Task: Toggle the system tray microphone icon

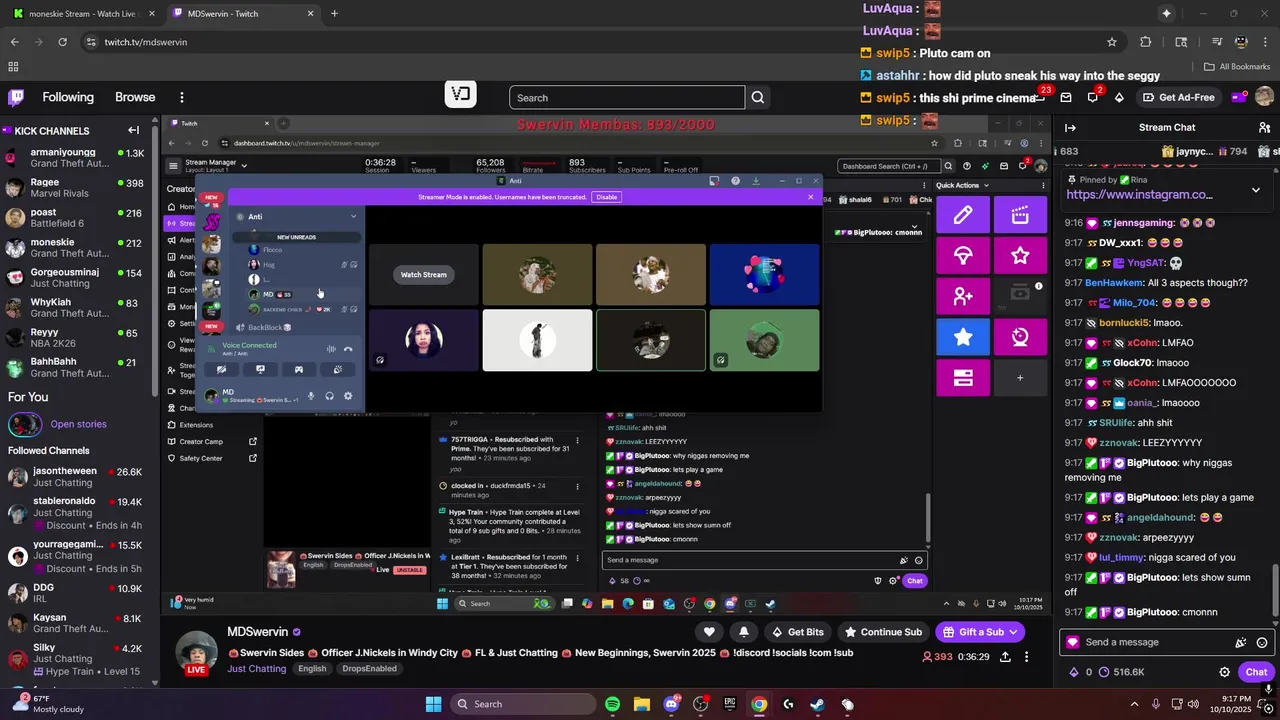Action: tap(1156, 704)
